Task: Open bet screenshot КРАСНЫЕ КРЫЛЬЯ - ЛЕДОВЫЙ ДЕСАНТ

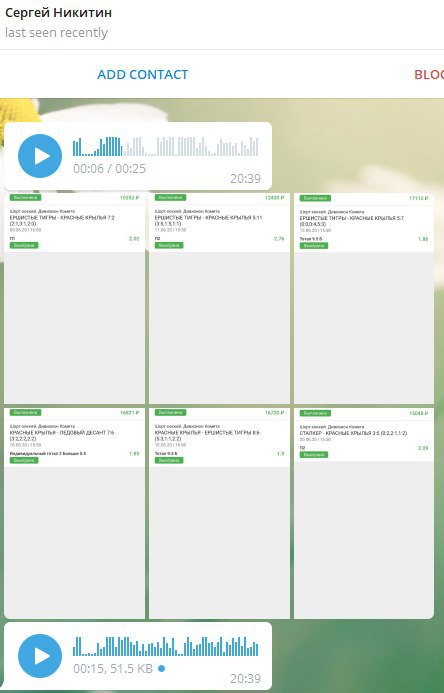Action: click(74, 513)
